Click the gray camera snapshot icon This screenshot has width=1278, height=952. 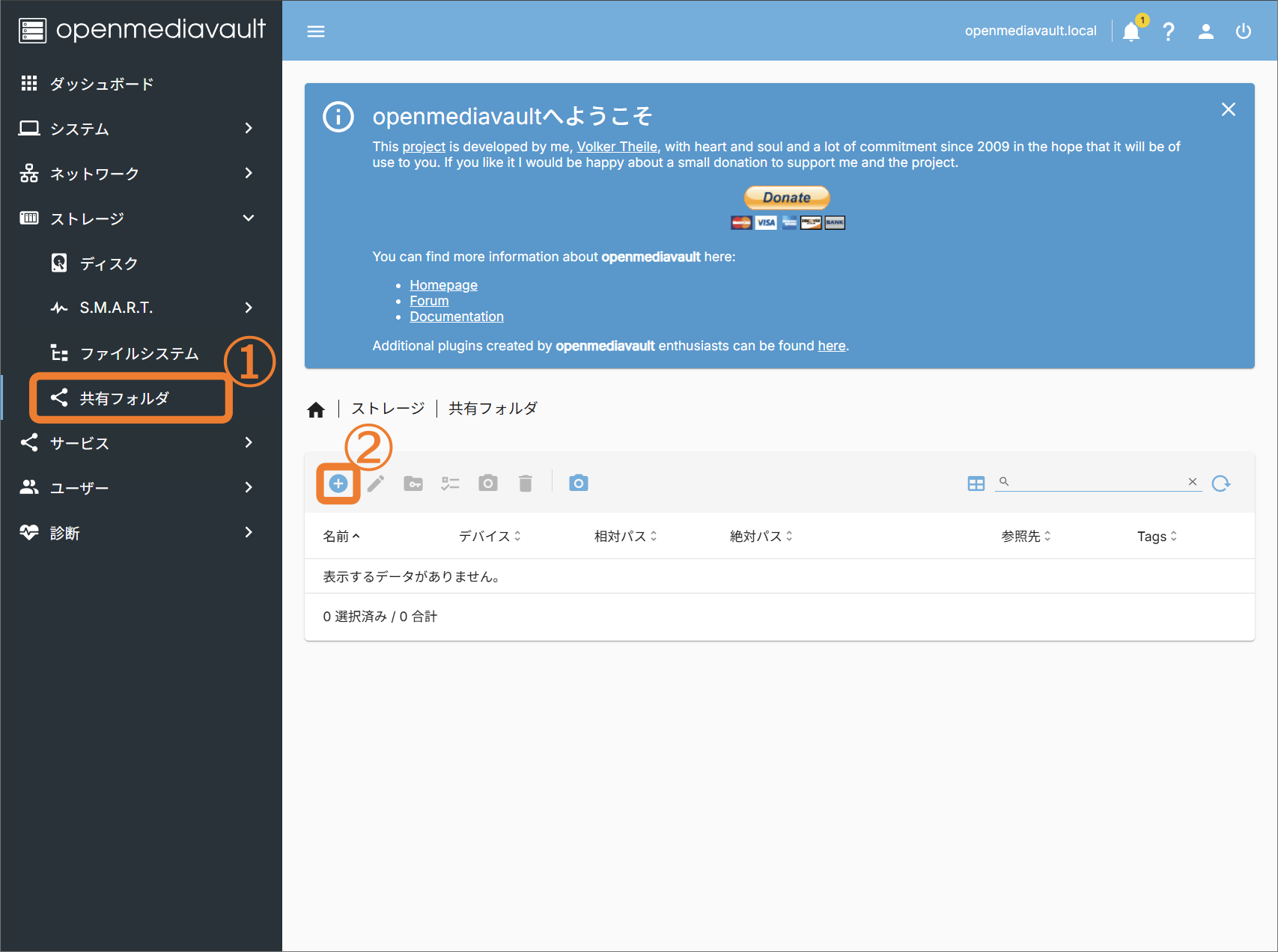coord(488,483)
